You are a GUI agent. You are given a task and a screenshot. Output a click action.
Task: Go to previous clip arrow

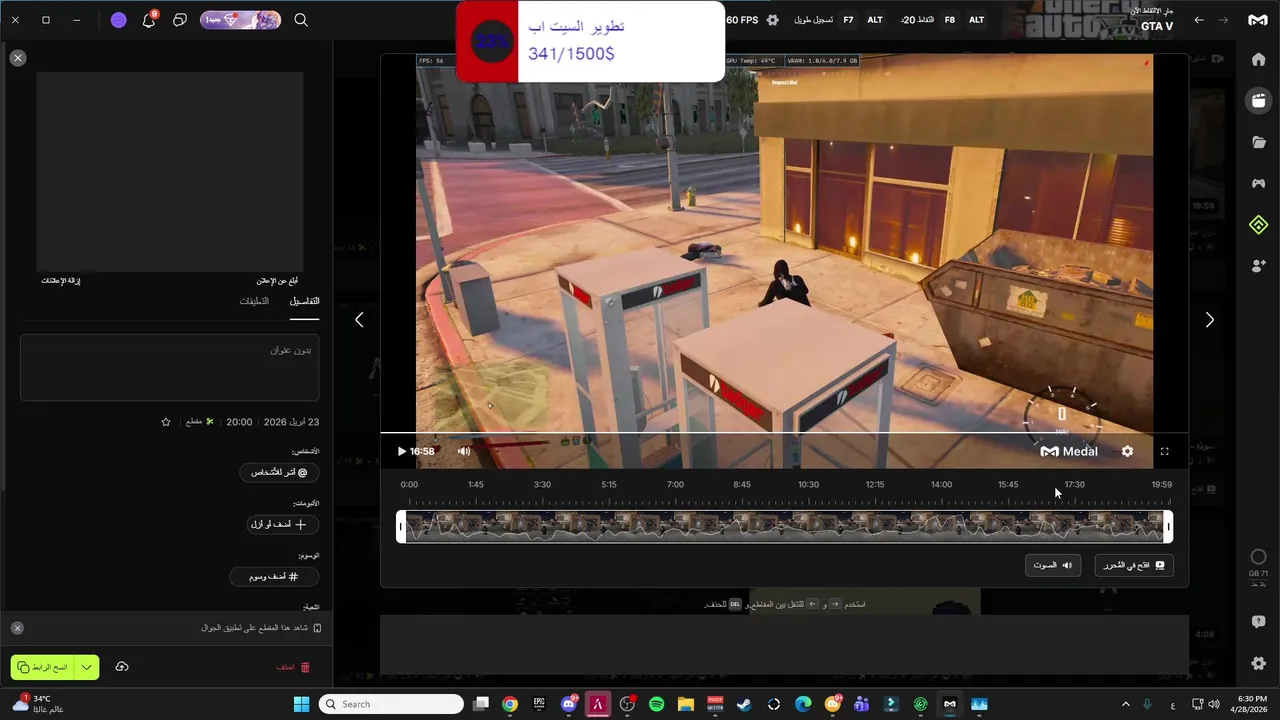(359, 320)
